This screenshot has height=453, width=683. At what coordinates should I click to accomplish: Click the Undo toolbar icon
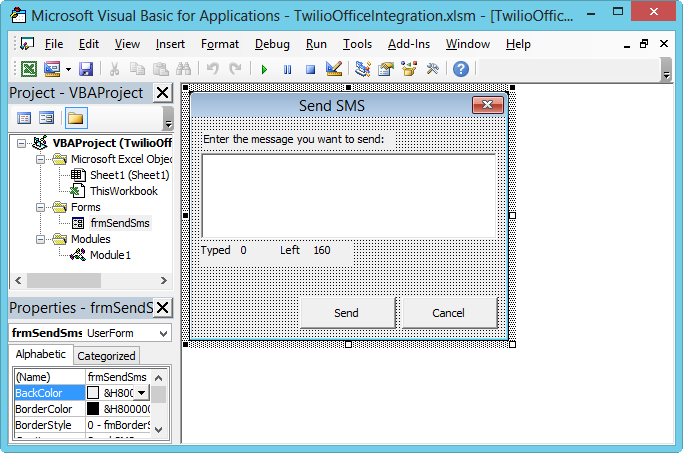tap(213, 69)
